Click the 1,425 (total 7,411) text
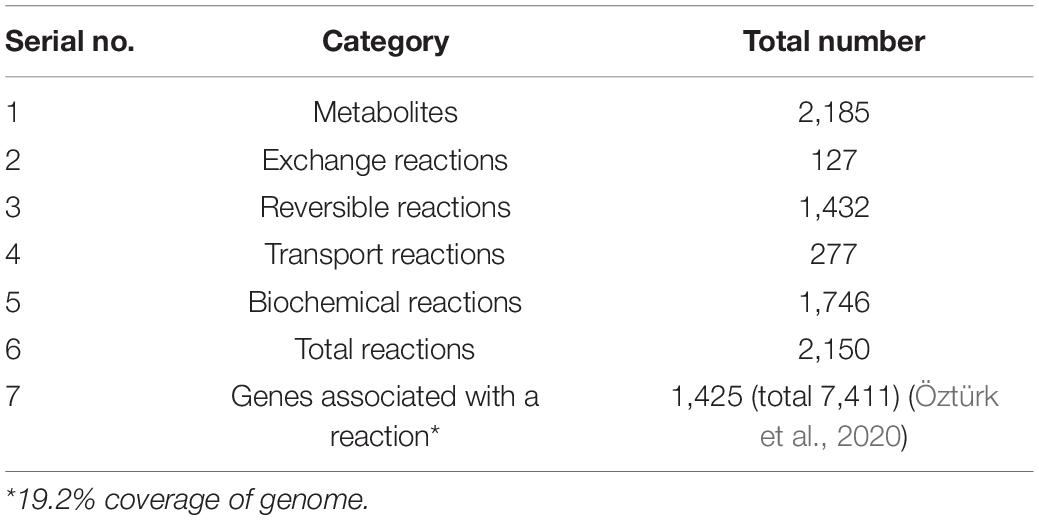Viewport: 1039px width, 520px height. (x=787, y=397)
